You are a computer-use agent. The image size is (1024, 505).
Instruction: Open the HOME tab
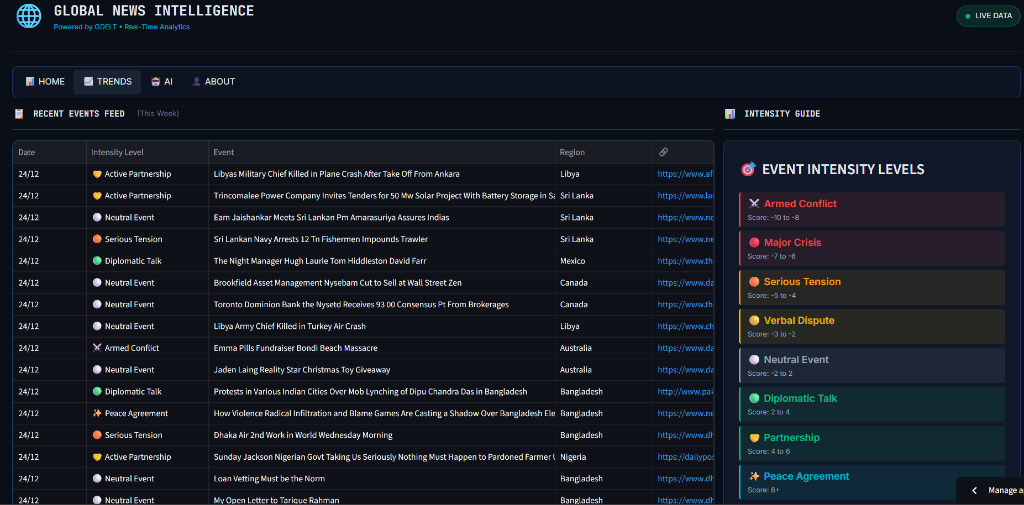point(45,82)
